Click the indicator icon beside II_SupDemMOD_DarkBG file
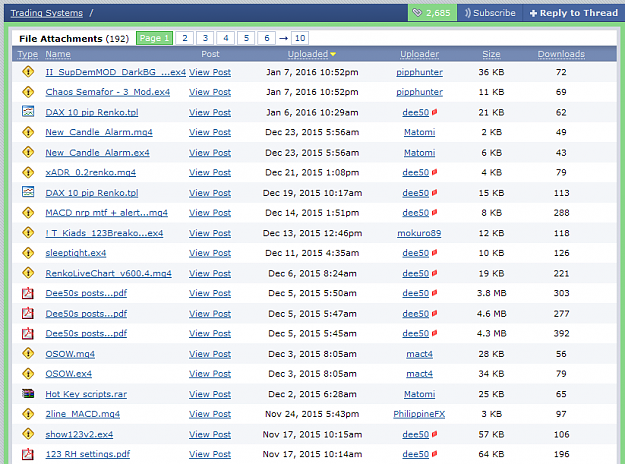 tap(28, 72)
